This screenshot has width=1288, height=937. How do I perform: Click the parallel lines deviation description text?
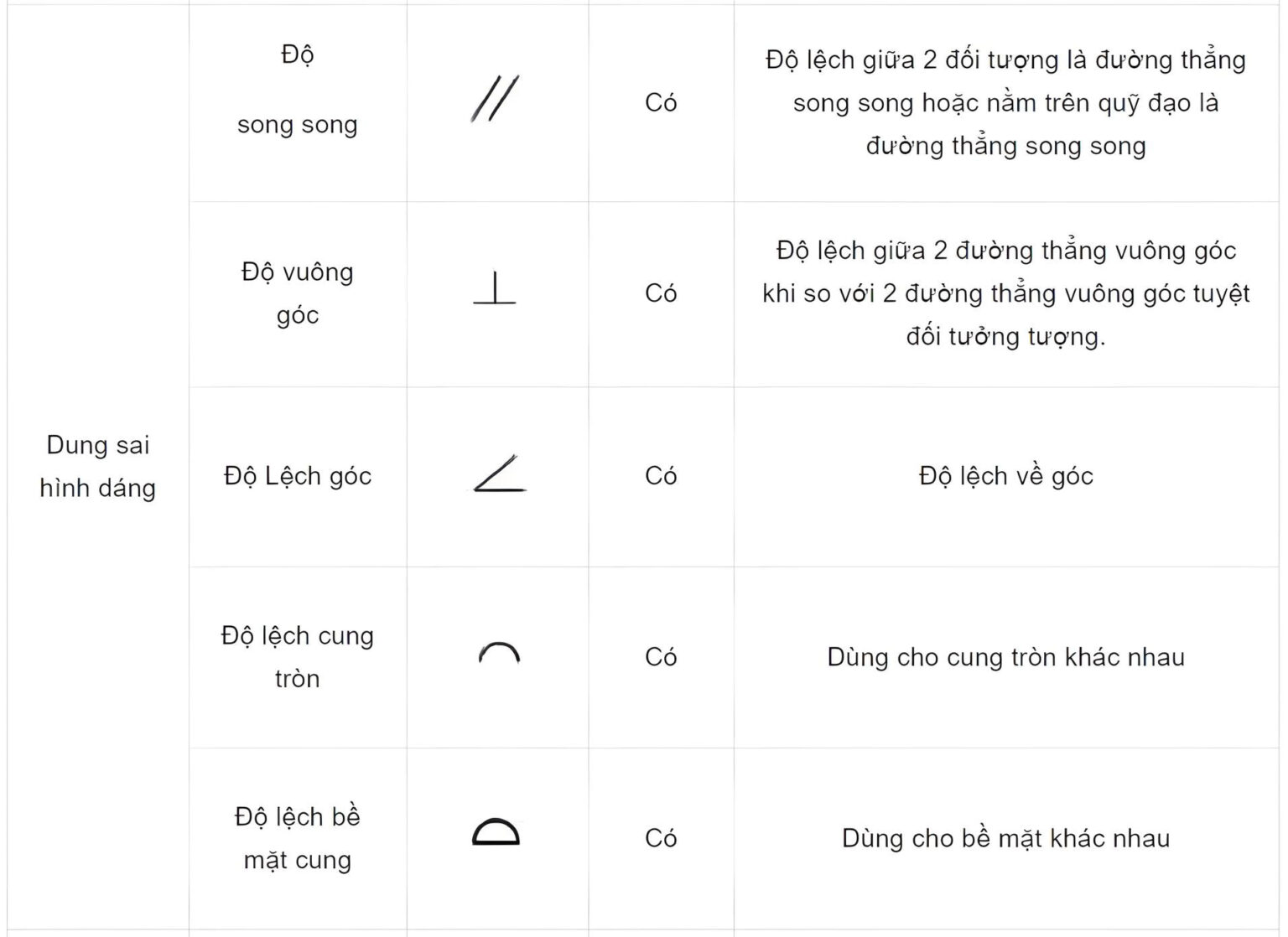coord(1005,102)
